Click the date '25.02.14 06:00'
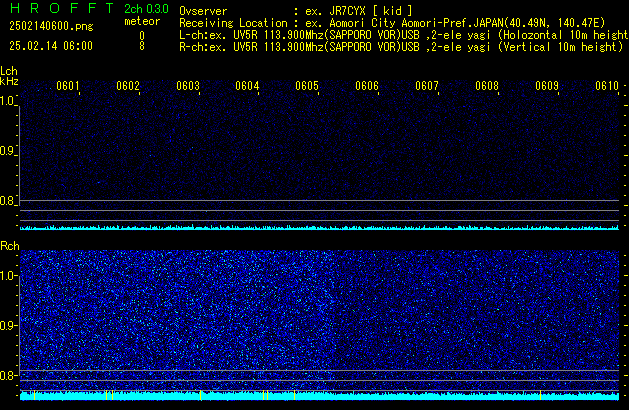 (x=51, y=46)
